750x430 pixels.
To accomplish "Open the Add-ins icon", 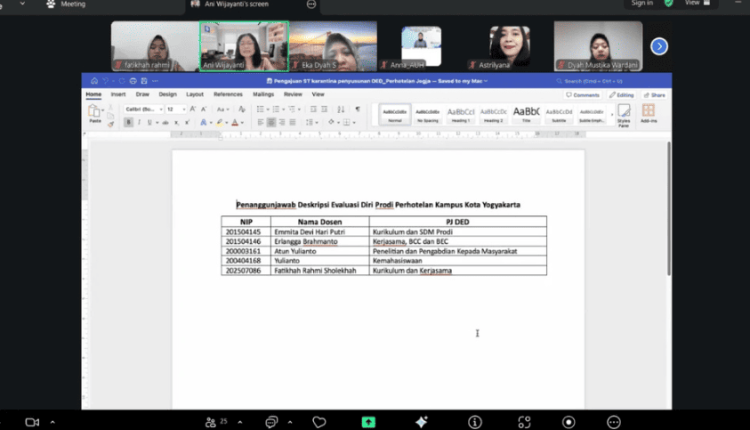I will click(649, 114).
